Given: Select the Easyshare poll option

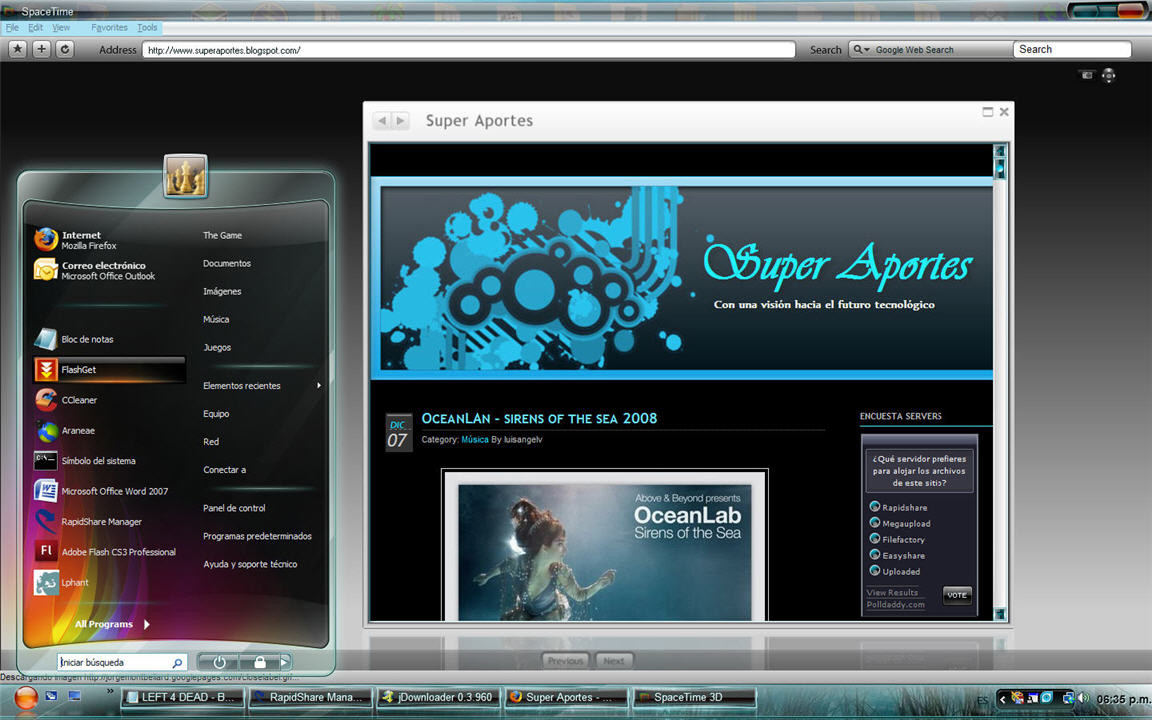Looking at the screenshot, I should pyautogui.click(x=874, y=555).
